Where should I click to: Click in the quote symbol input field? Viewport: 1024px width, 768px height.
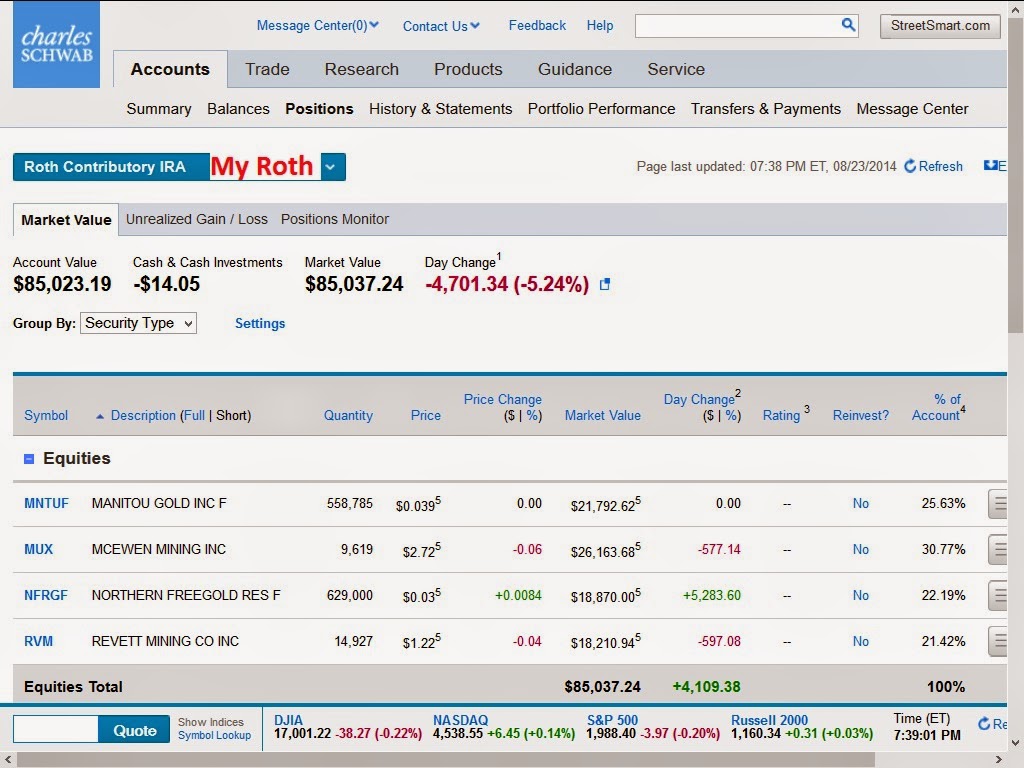click(x=56, y=729)
